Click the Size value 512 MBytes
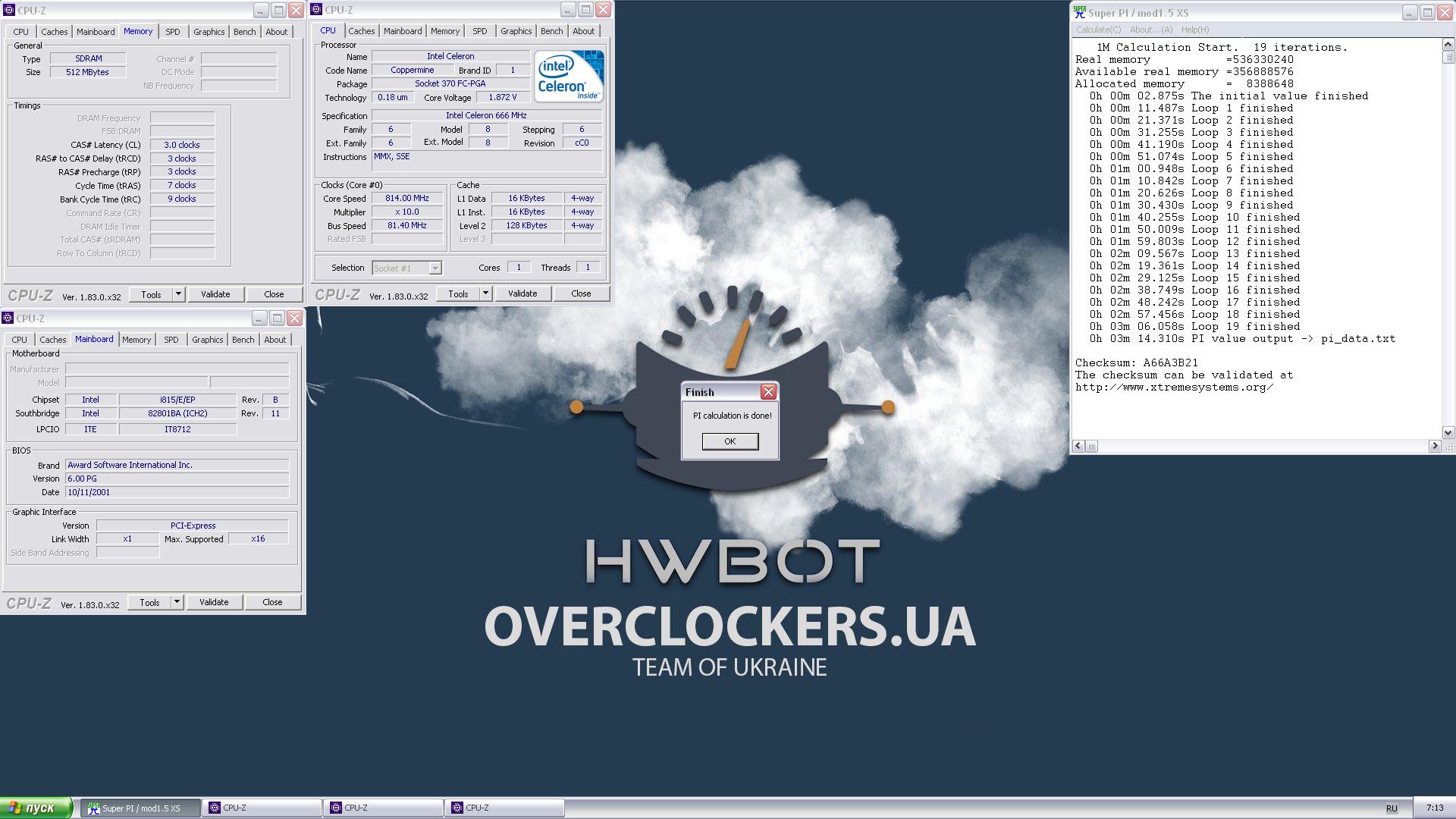Image resolution: width=1456 pixels, height=819 pixels. pyautogui.click(x=88, y=72)
